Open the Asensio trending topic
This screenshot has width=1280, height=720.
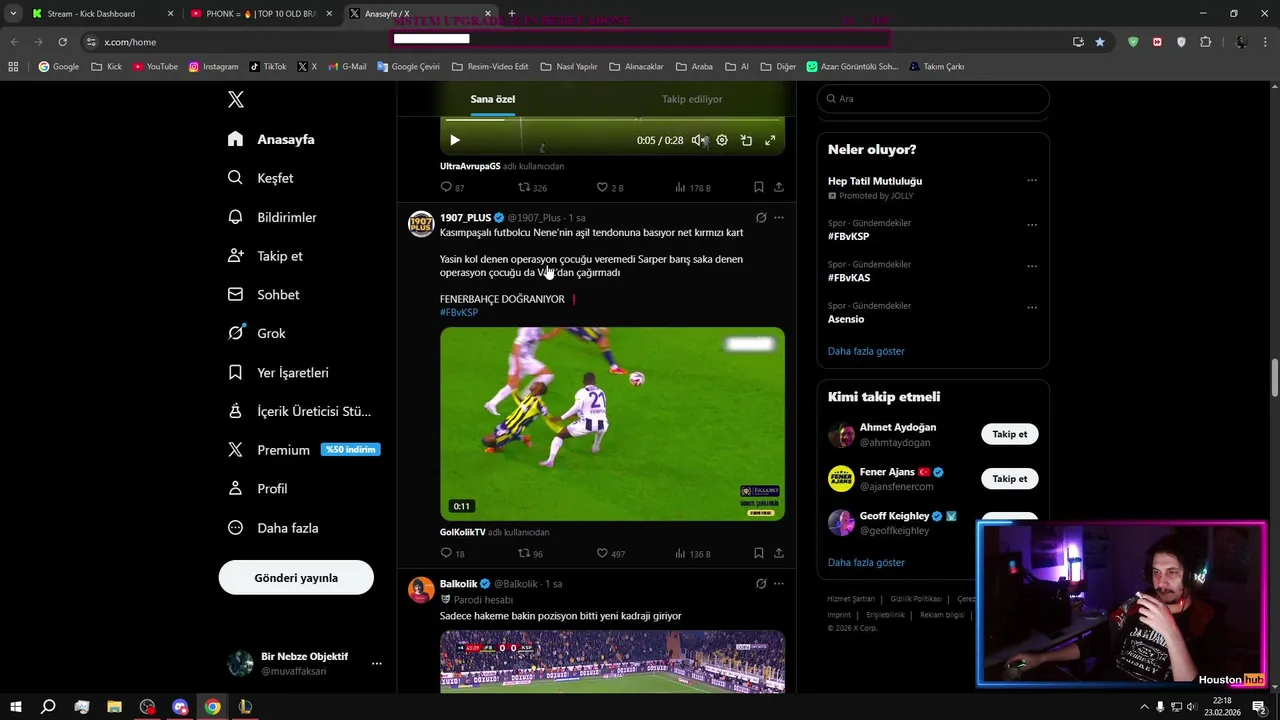[x=846, y=319]
